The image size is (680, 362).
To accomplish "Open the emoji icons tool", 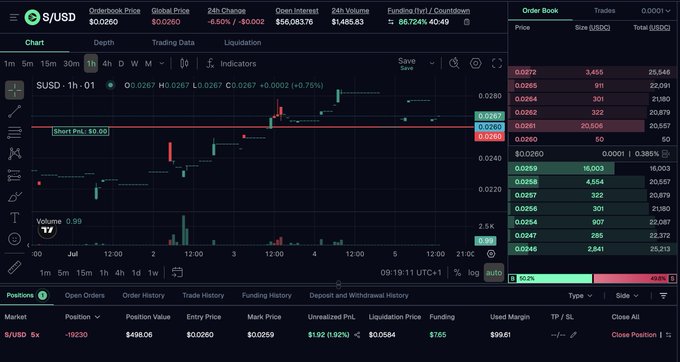I will (x=14, y=239).
